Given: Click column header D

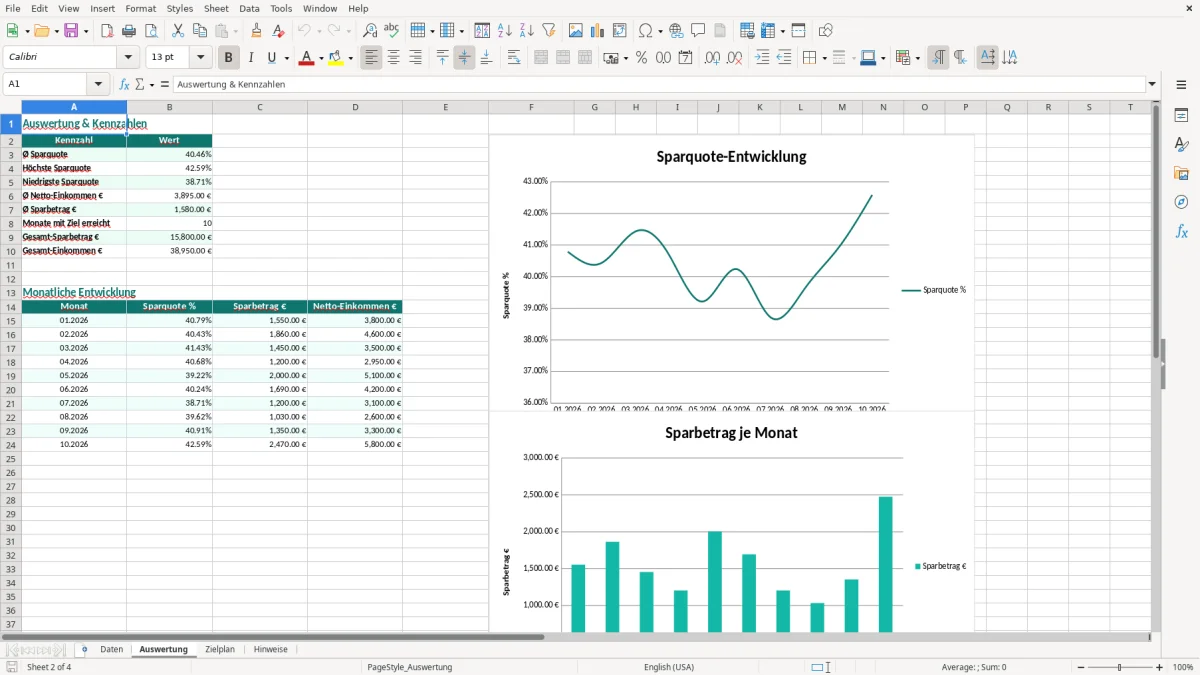Looking at the screenshot, I should click(x=355, y=107).
